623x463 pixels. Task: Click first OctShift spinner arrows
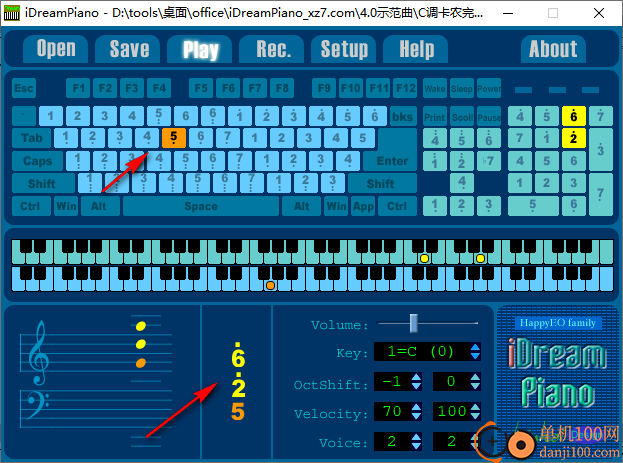tap(416, 382)
